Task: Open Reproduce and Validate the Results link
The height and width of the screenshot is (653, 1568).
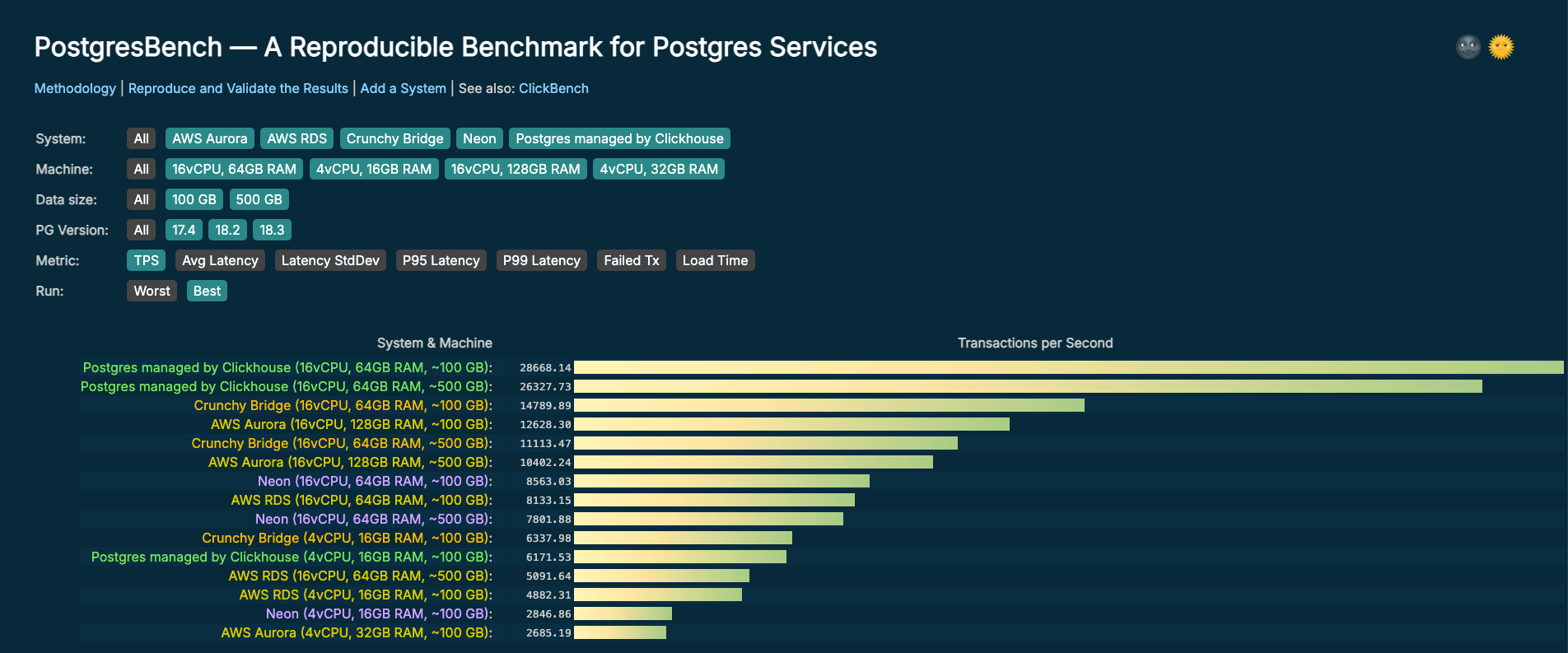Action: click(238, 88)
